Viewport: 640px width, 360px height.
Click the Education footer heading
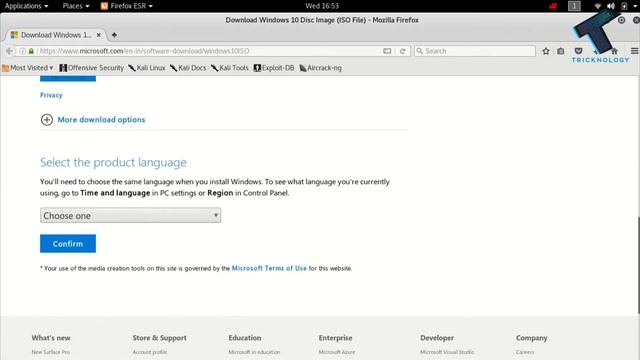coord(245,338)
